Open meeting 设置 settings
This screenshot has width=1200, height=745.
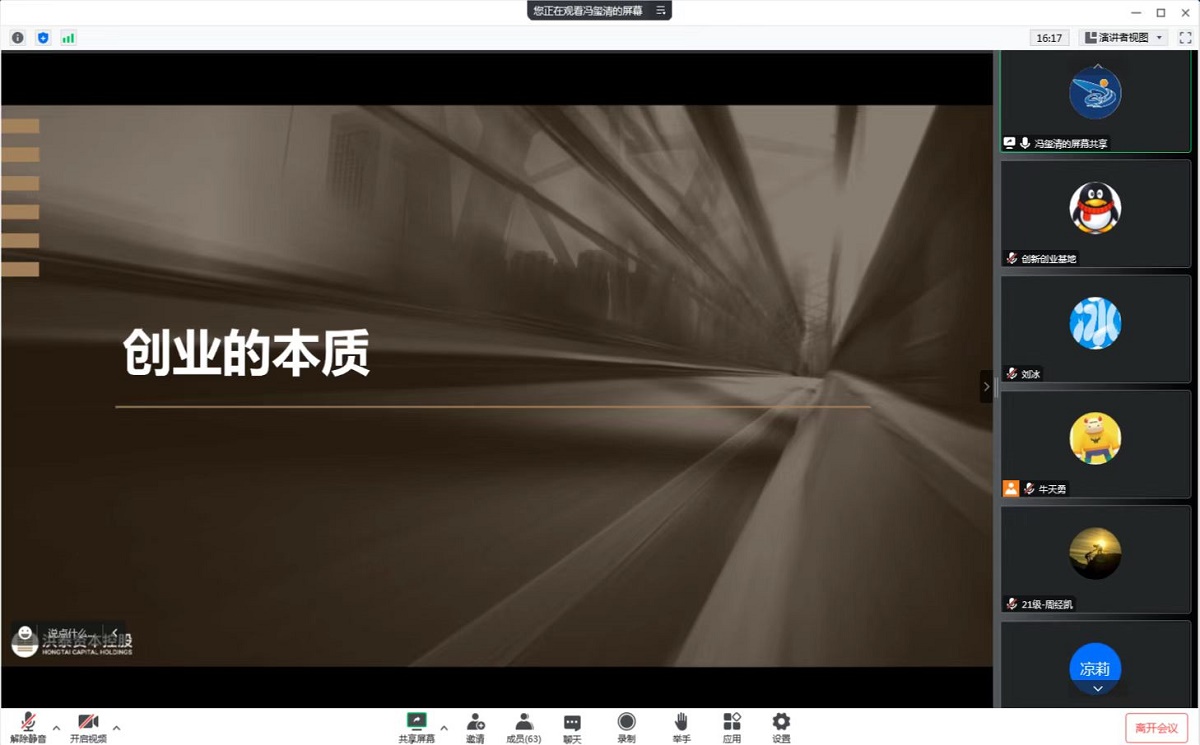point(781,727)
